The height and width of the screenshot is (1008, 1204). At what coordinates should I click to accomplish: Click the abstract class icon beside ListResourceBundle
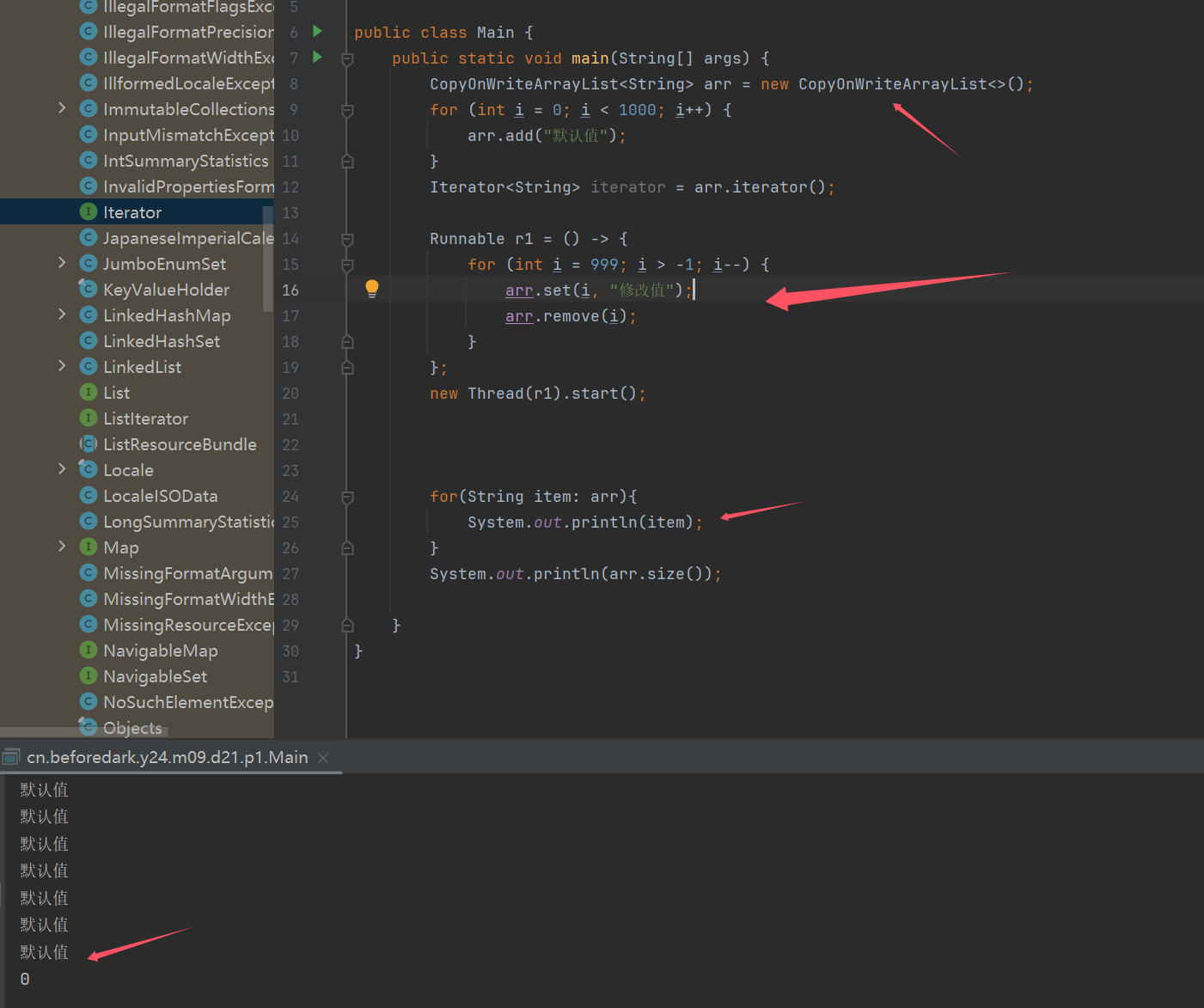point(88,443)
